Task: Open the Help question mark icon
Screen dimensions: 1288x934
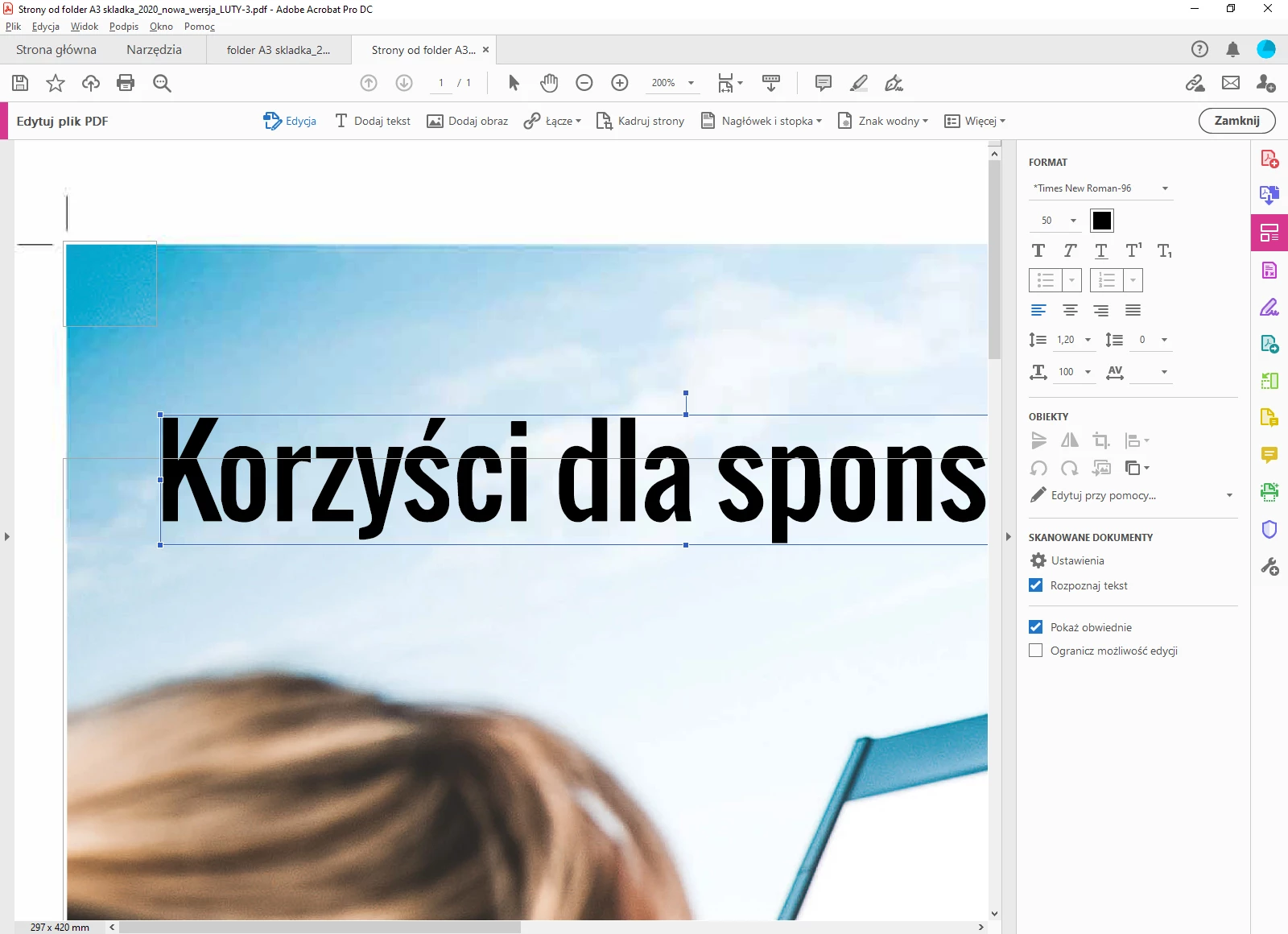Action: click(1199, 49)
